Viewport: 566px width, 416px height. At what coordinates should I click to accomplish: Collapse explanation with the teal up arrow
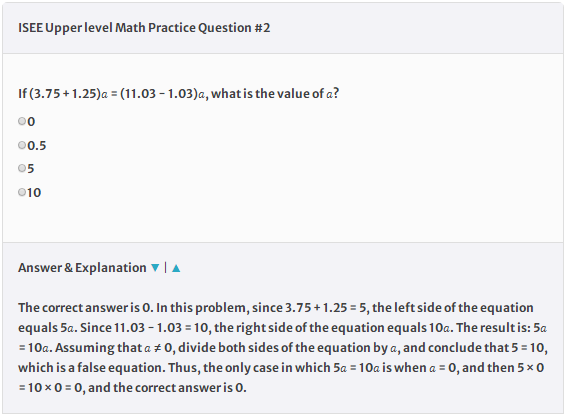click(x=176, y=268)
